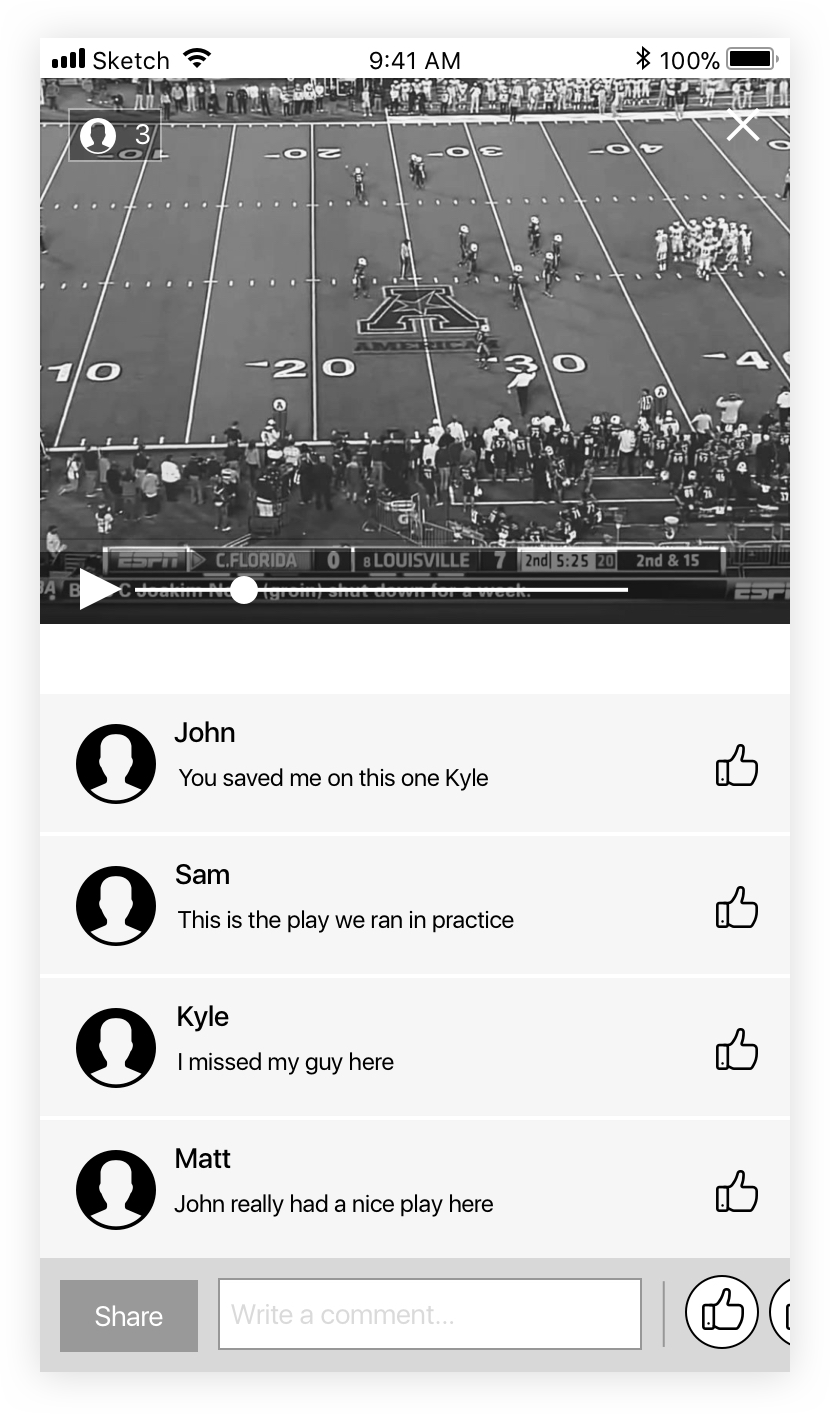The width and height of the screenshot is (830, 1414).
Task: Open John's name link in comments
Action: [205, 732]
